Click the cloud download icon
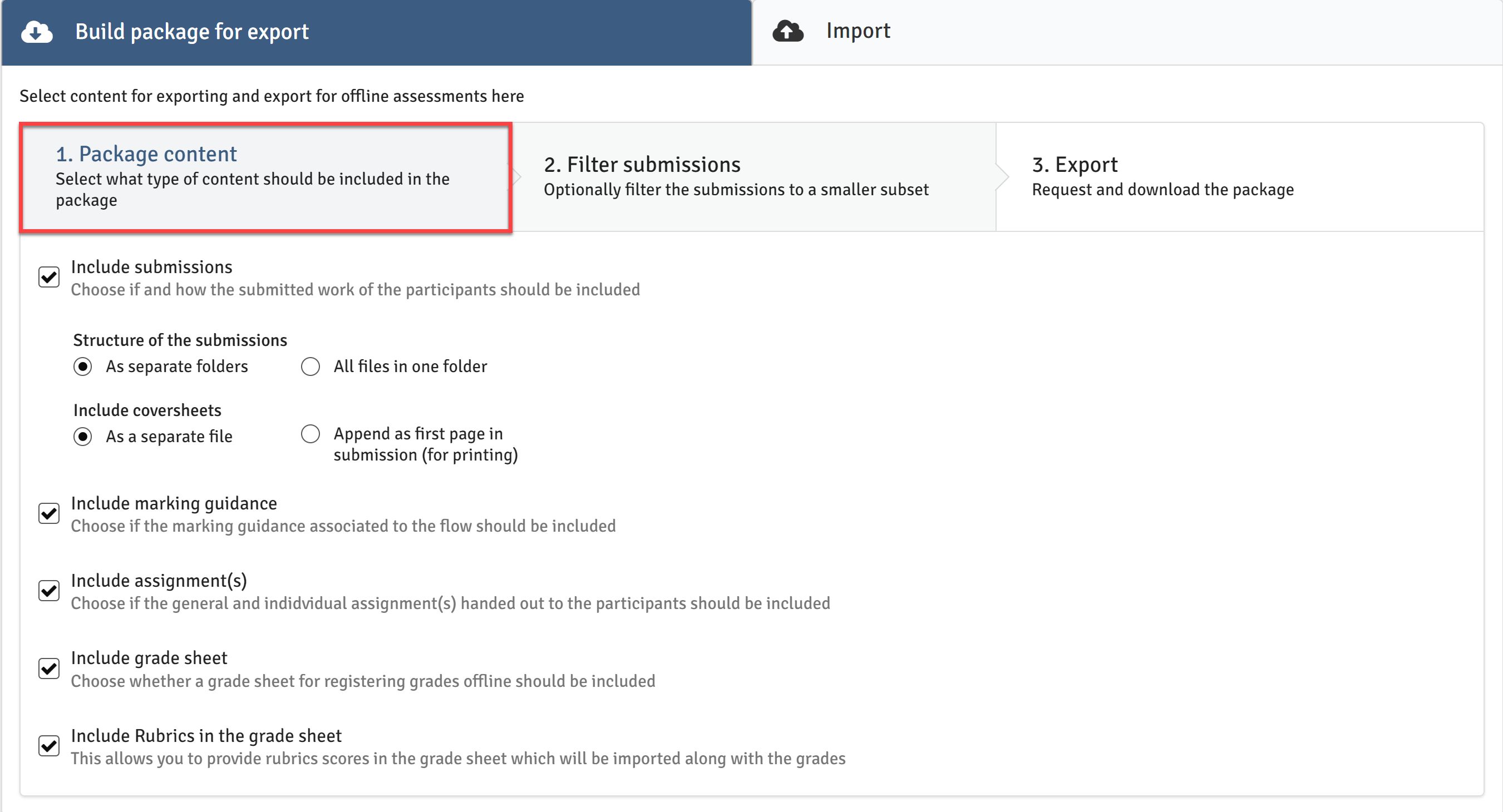 [37, 32]
